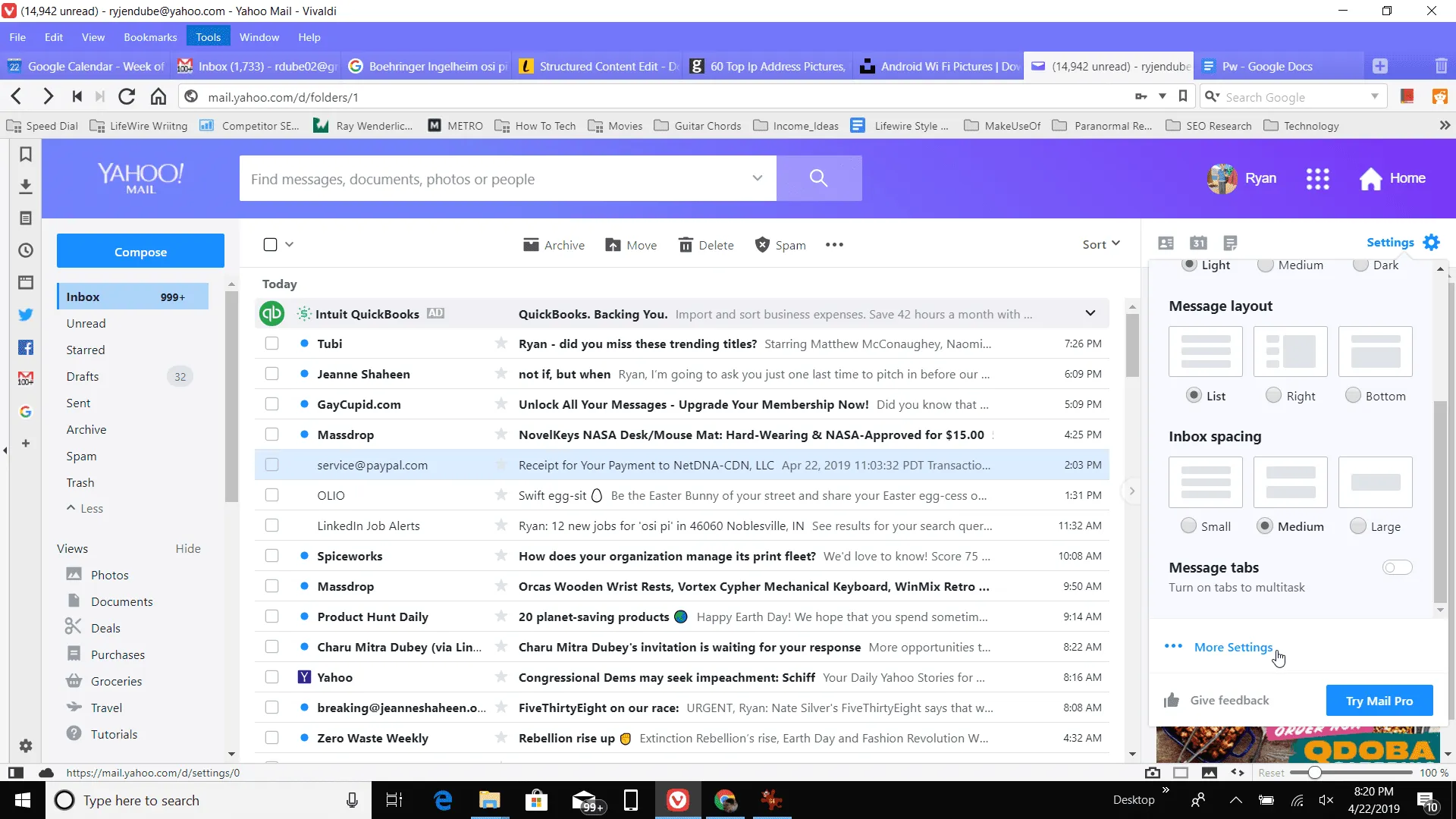The width and height of the screenshot is (1456, 819).
Task: Delete selected messages with trash icon
Action: click(706, 245)
